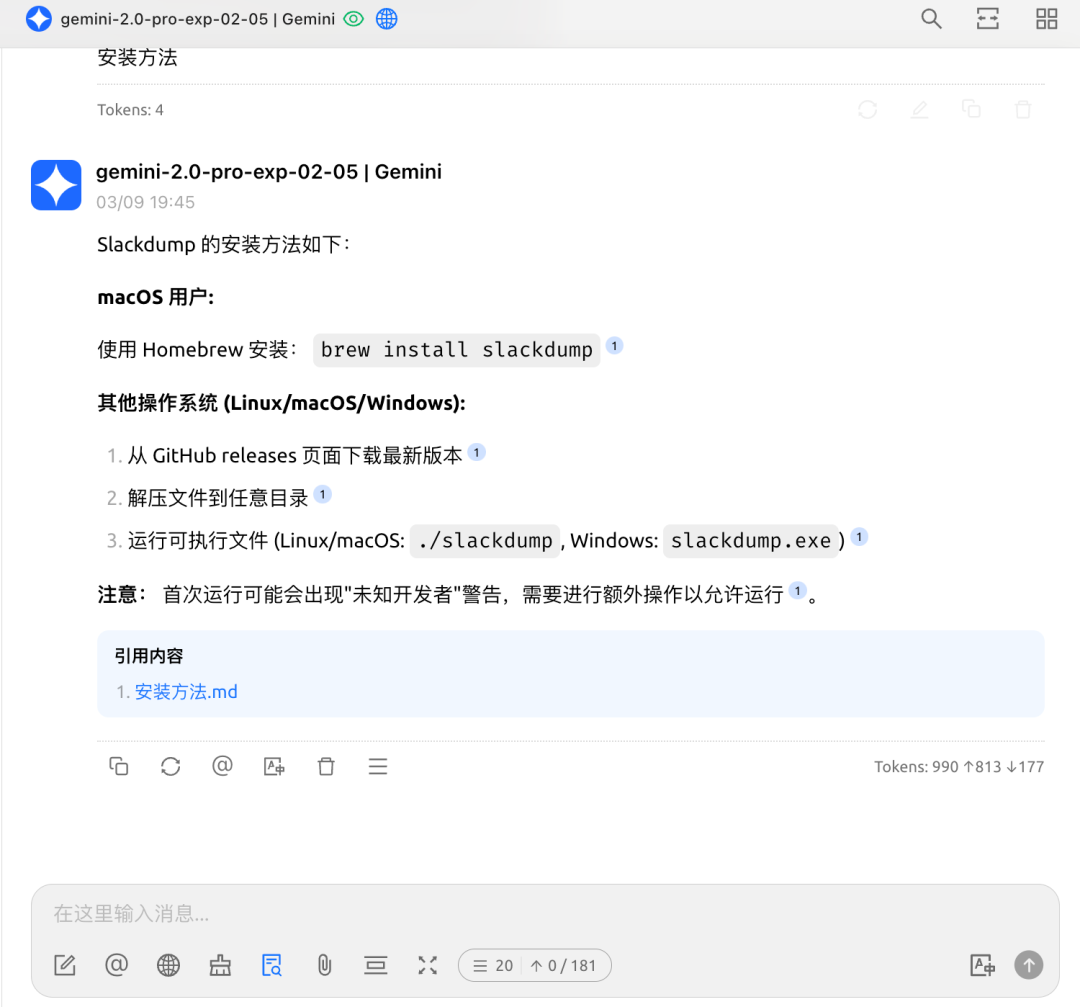Screen dimensions: 1080x1007
Task: Toggle the knowledge base icon in the input bar
Action: (272, 965)
